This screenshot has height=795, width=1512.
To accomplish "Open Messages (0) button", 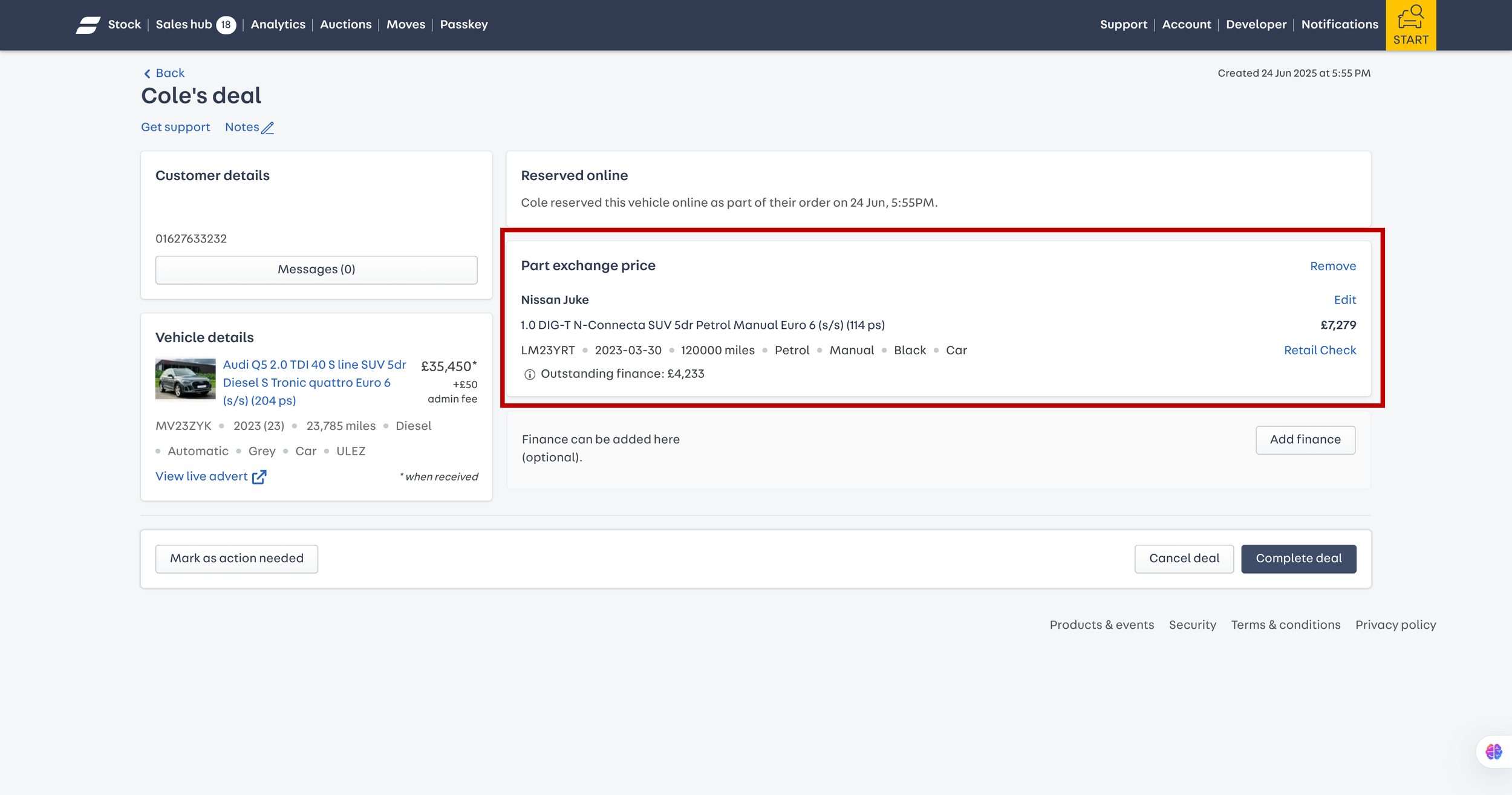I will click(316, 270).
